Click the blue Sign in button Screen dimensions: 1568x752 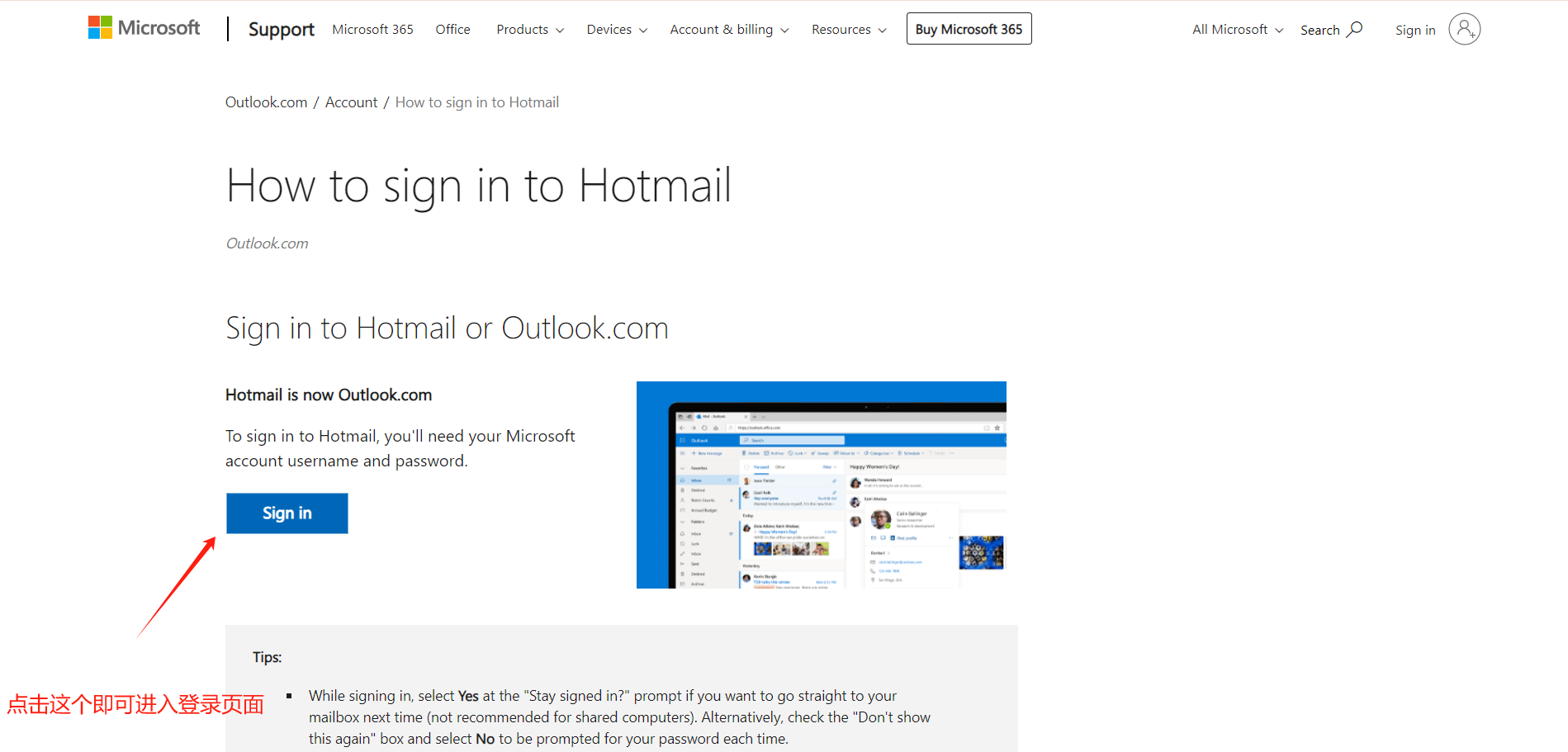click(287, 513)
